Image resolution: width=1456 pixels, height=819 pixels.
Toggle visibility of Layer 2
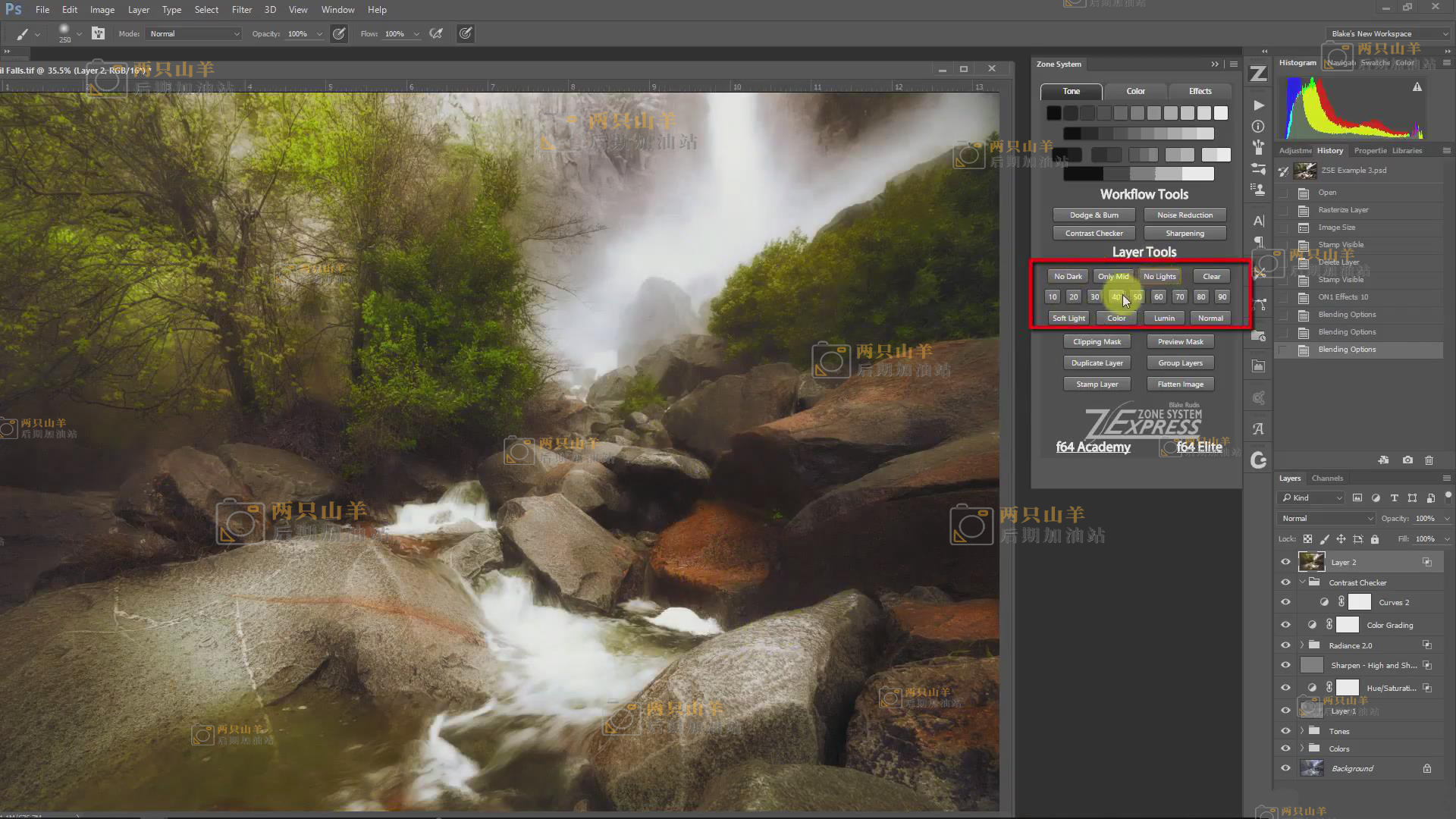pyautogui.click(x=1285, y=562)
